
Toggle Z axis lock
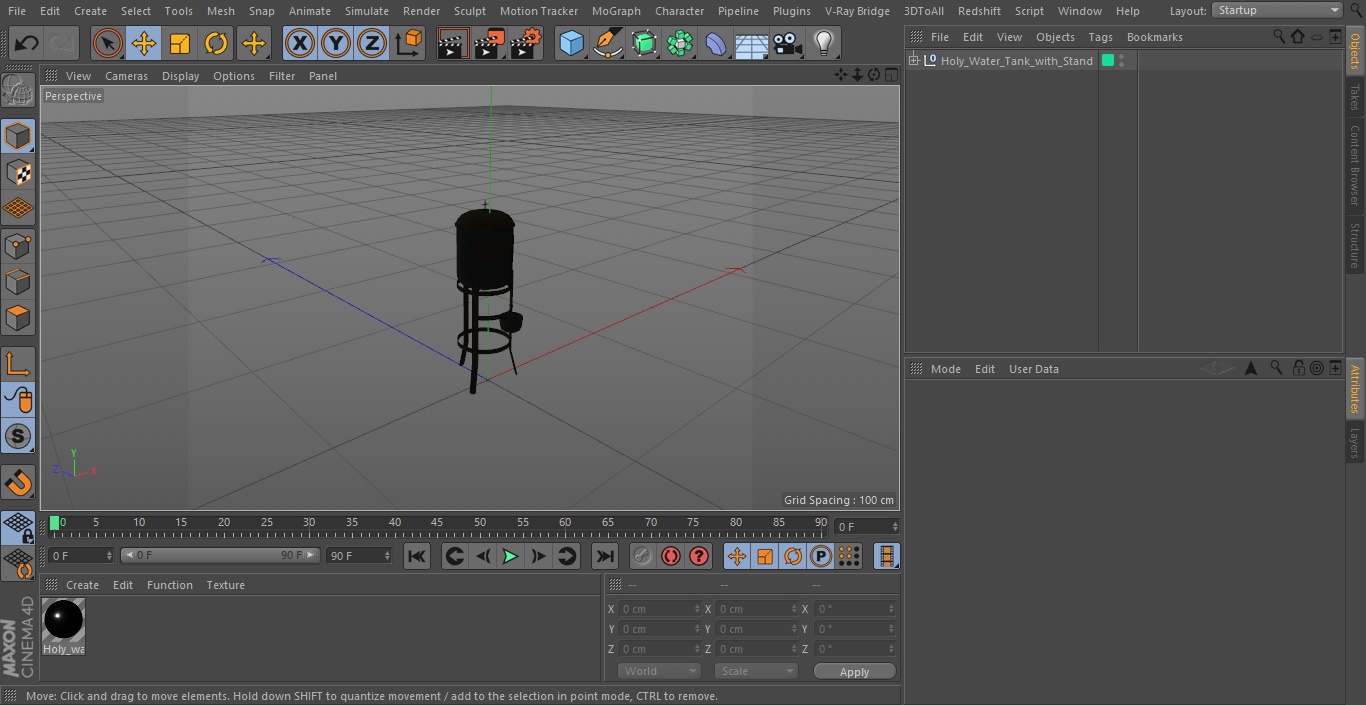(372, 43)
